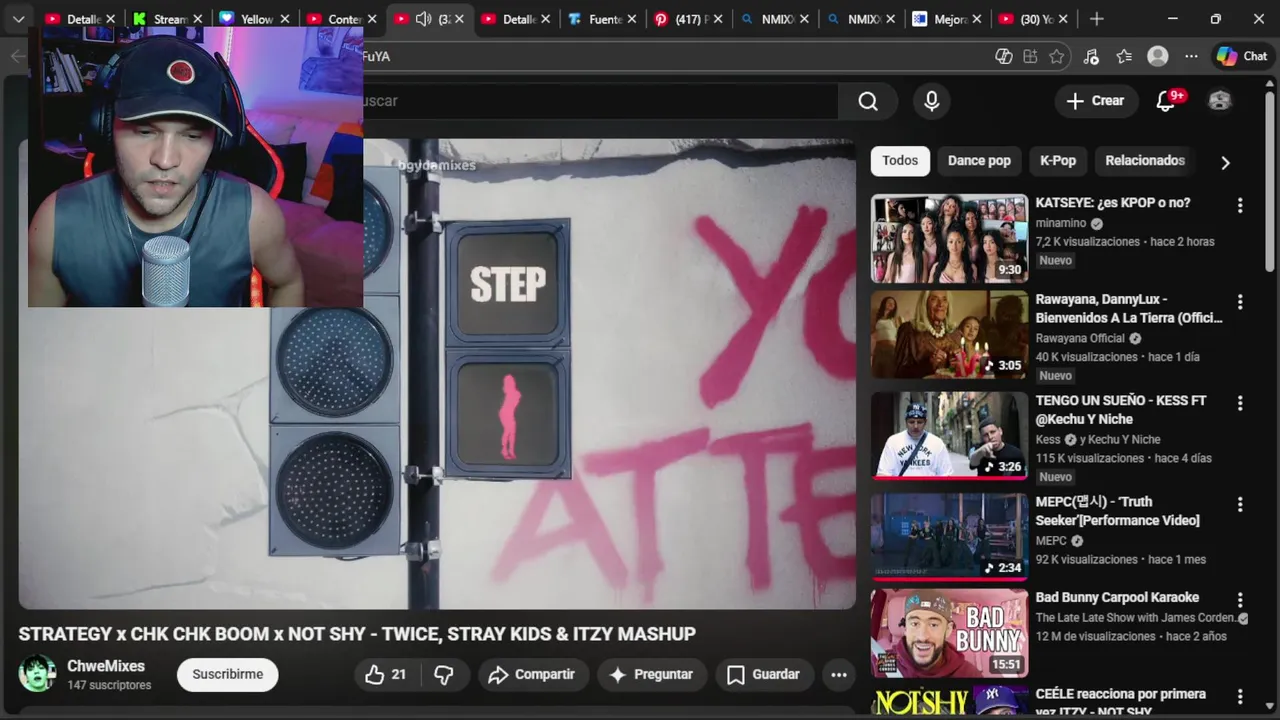Screen dimensions: 1280x720
Task: Select the Relacionados filter chip
Action: click(x=1145, y=160)
